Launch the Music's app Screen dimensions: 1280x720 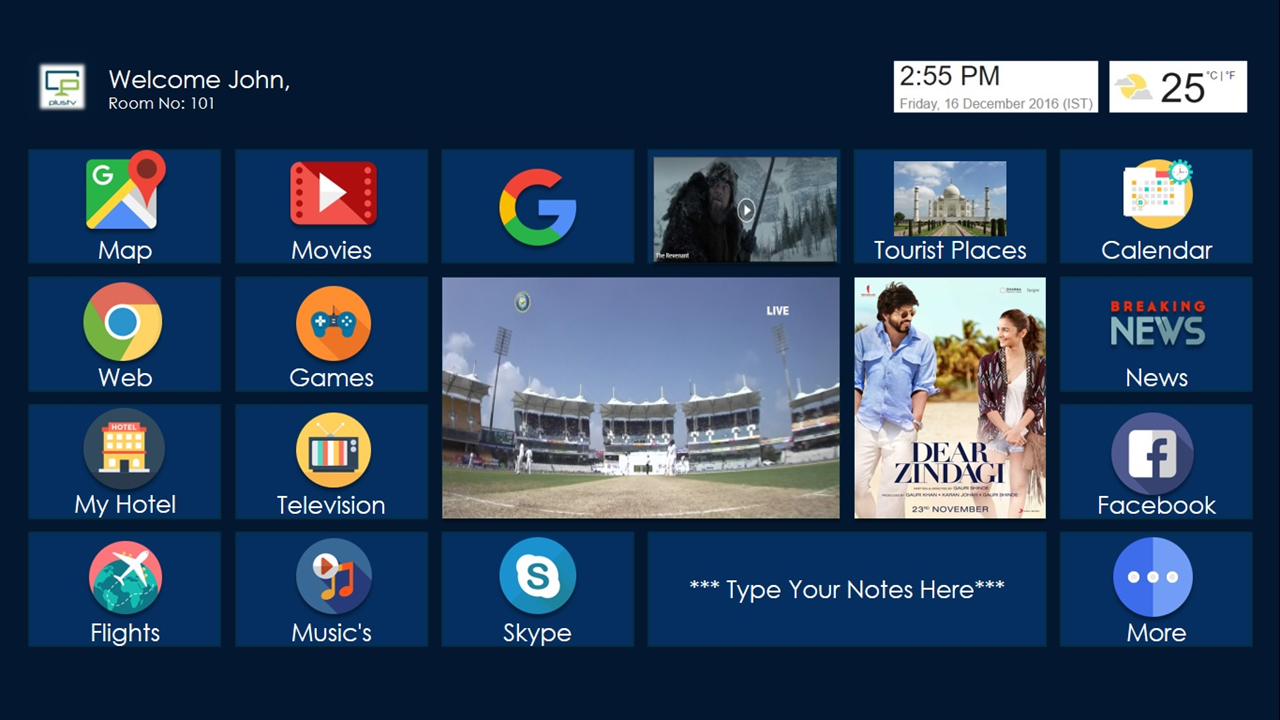[331, 589]
